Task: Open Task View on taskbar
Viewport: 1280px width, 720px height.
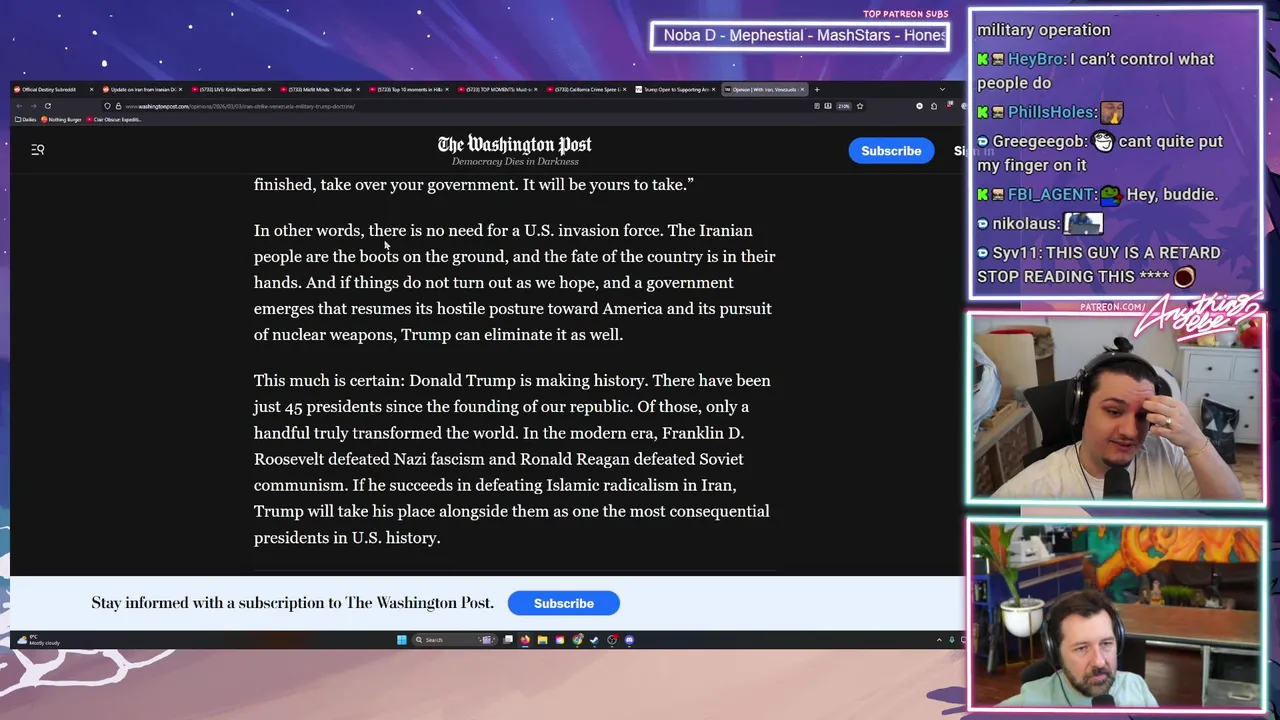Action: pyautogui.click(x=508, y=640)
